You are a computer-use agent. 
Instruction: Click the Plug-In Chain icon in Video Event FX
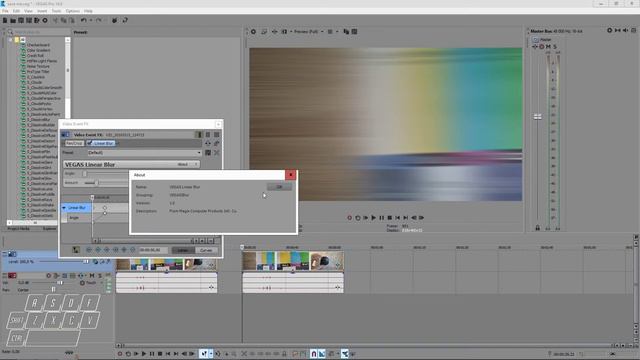(x=208, y=143)
